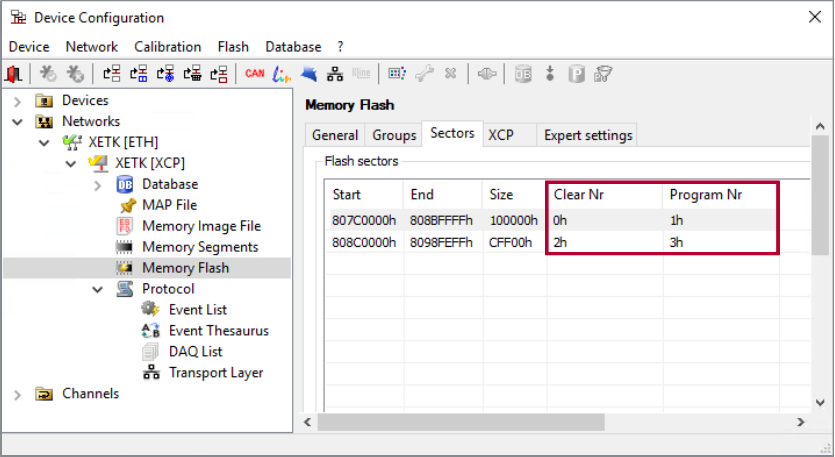Click the add-device icon with blue boxes
The height and width of the screenshot is (457, 835).
point(138,74)
